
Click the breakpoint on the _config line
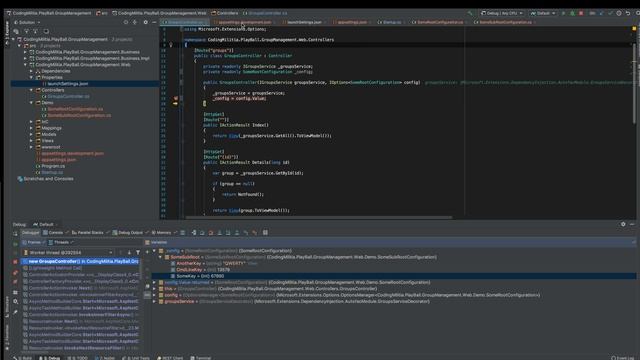pos(176,98)
